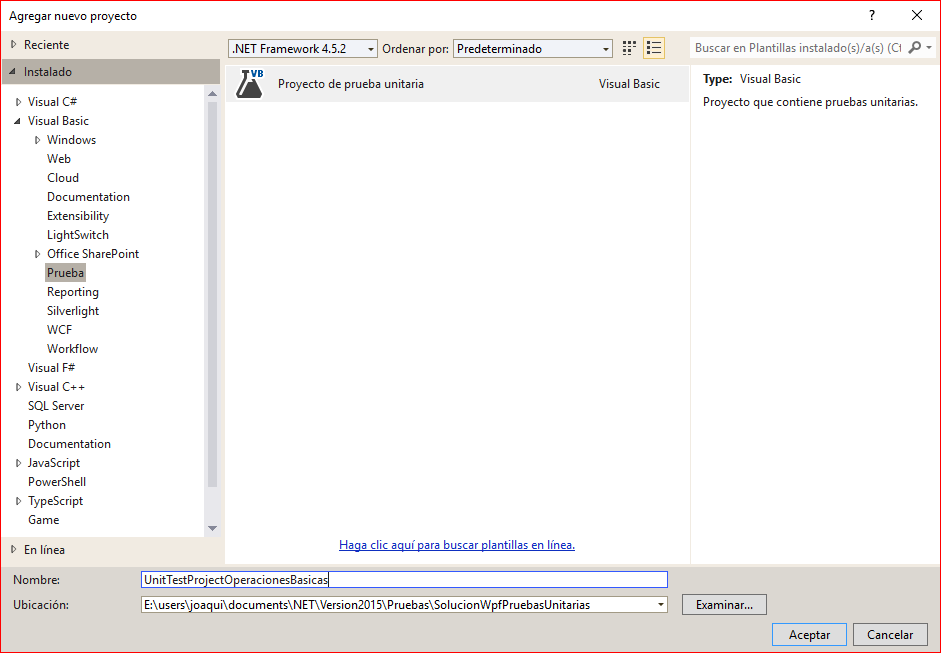The height and width of the screenshot is (653, 941).
Task: Open the Ubicación path dropdown arrow
Action: [660, 604]
